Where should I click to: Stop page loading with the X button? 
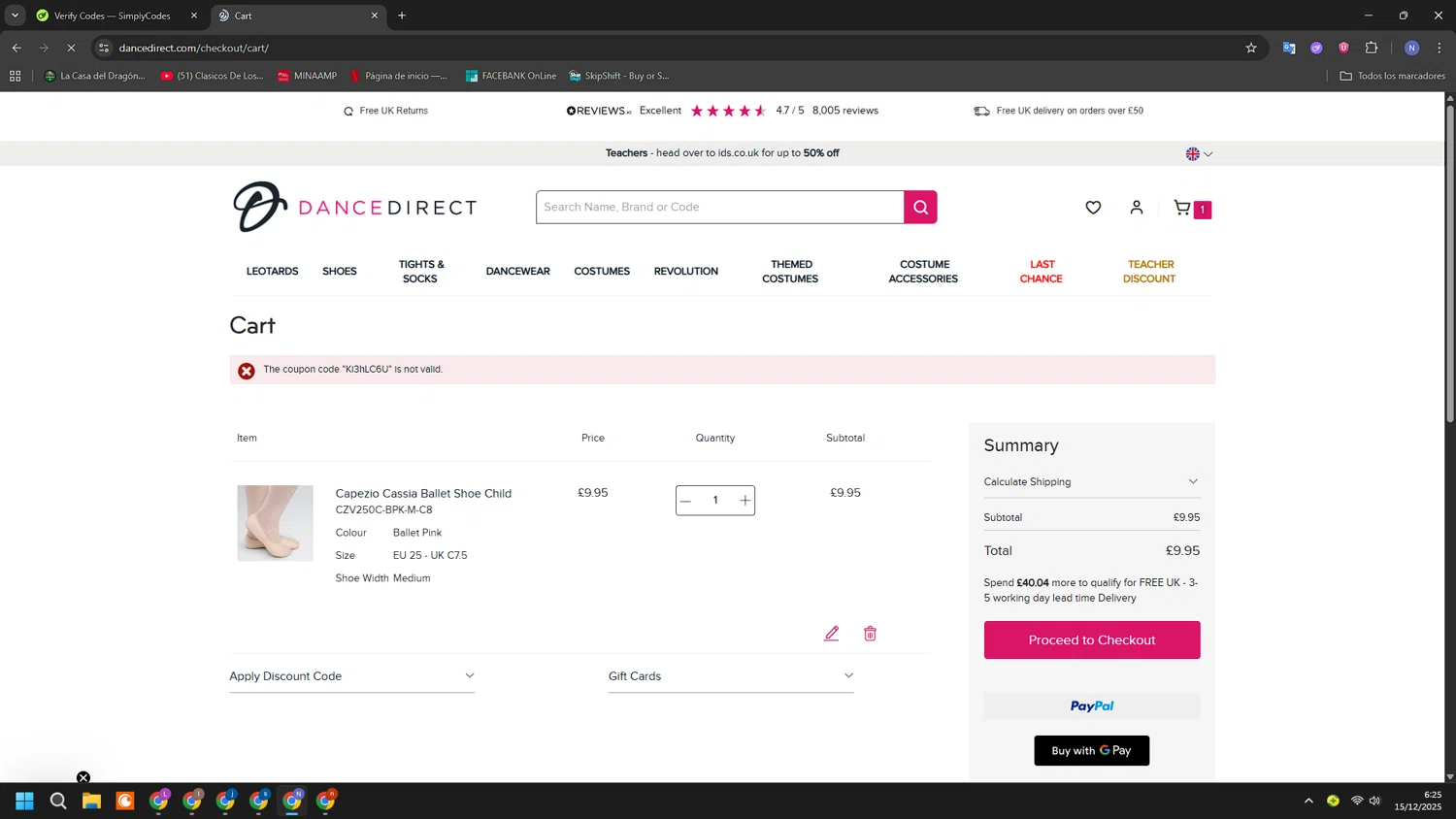click(71, 48)
